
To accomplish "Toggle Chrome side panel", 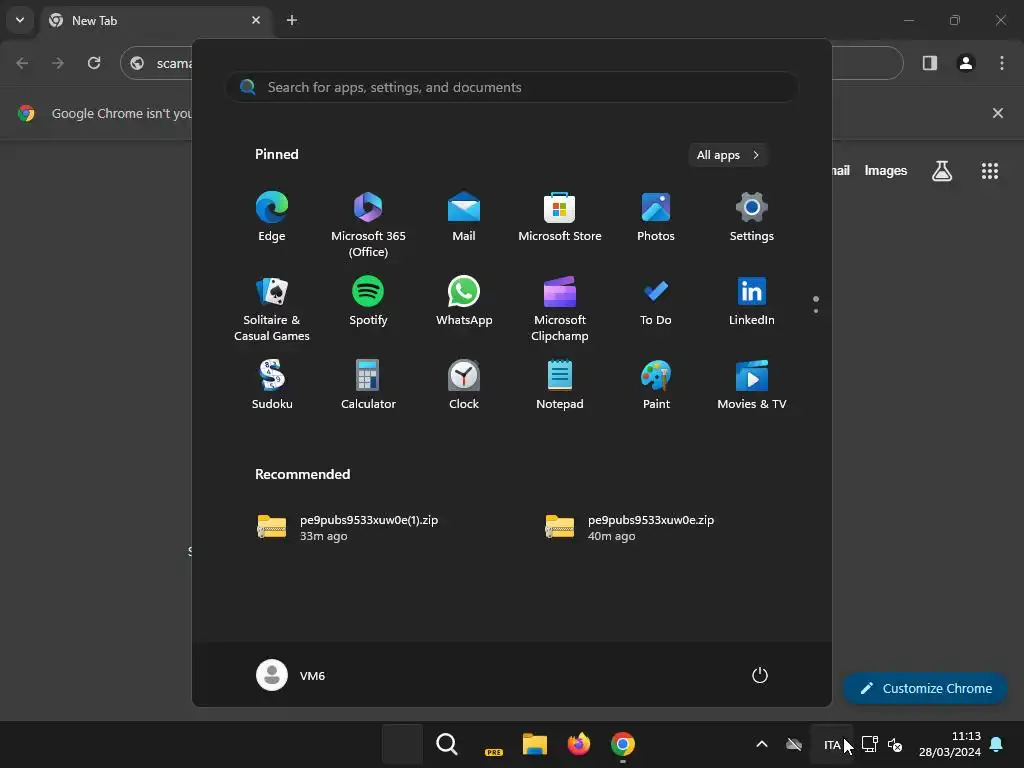I will pyautogui.click(x=930, y=63).
